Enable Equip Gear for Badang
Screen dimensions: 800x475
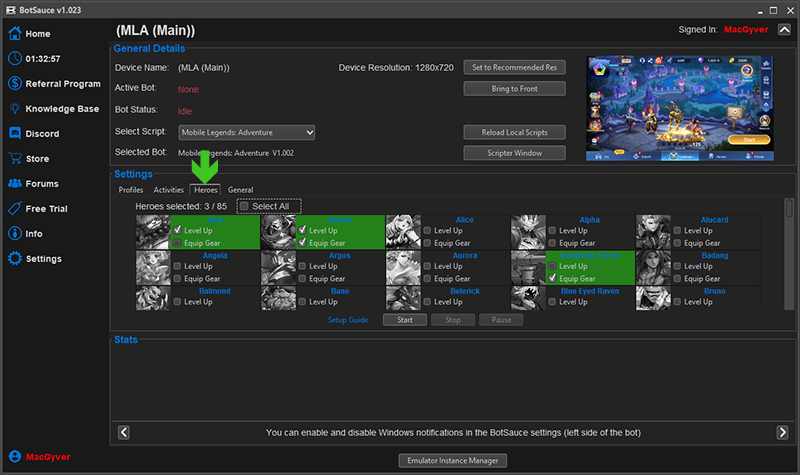click(x=677, y=279)
